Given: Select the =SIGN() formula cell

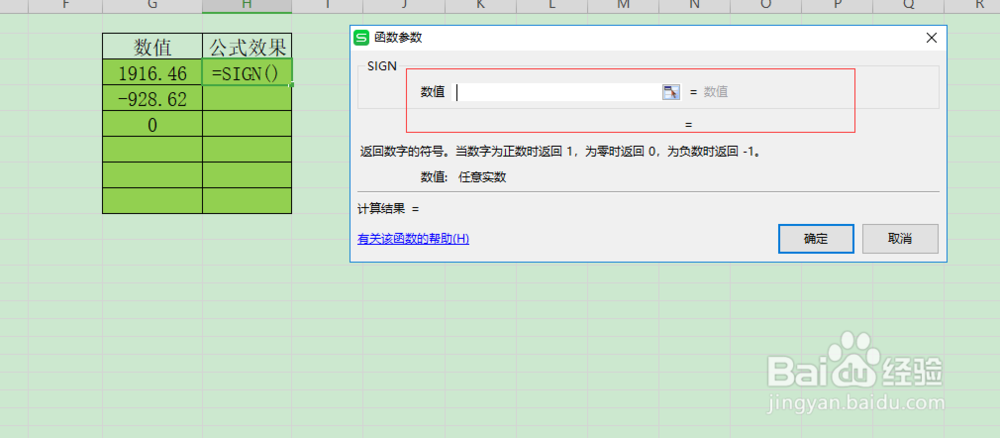Looking at the screenshot, I should pos(247,73).
